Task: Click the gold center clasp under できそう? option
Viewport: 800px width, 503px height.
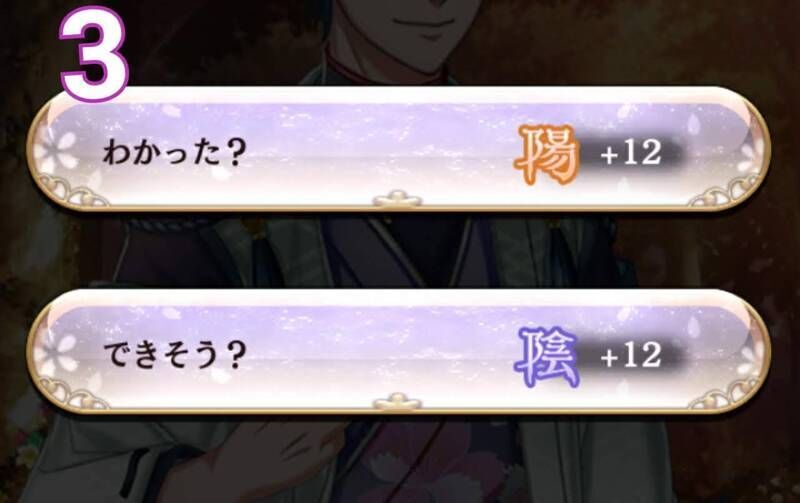Action: pyautogui.click(x=397, y=402)
